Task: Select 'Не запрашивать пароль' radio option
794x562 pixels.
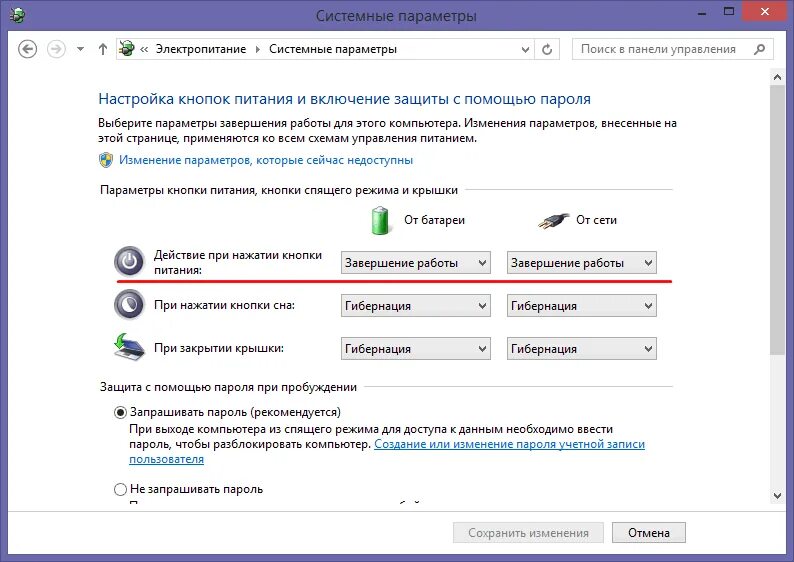Action: pyautogui.click(x=120, y=489)
